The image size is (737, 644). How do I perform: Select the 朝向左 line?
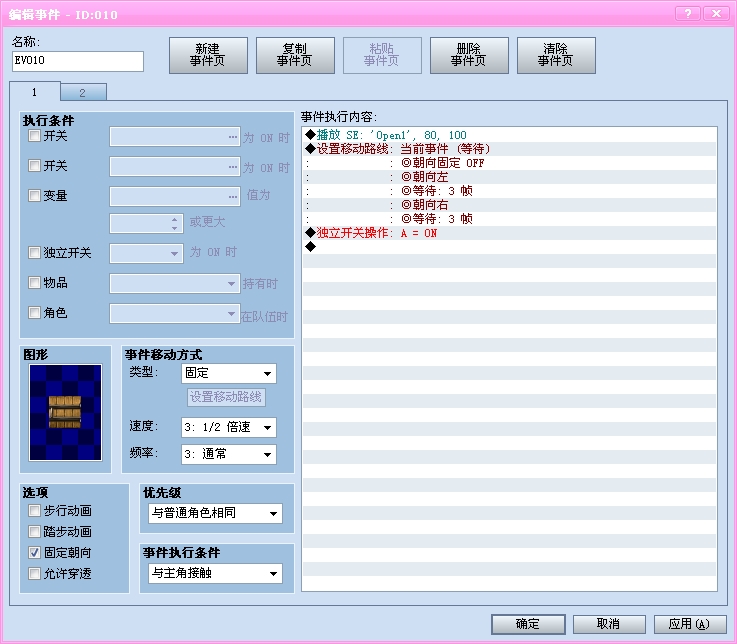pyautogui.click(x=510, y=177)
